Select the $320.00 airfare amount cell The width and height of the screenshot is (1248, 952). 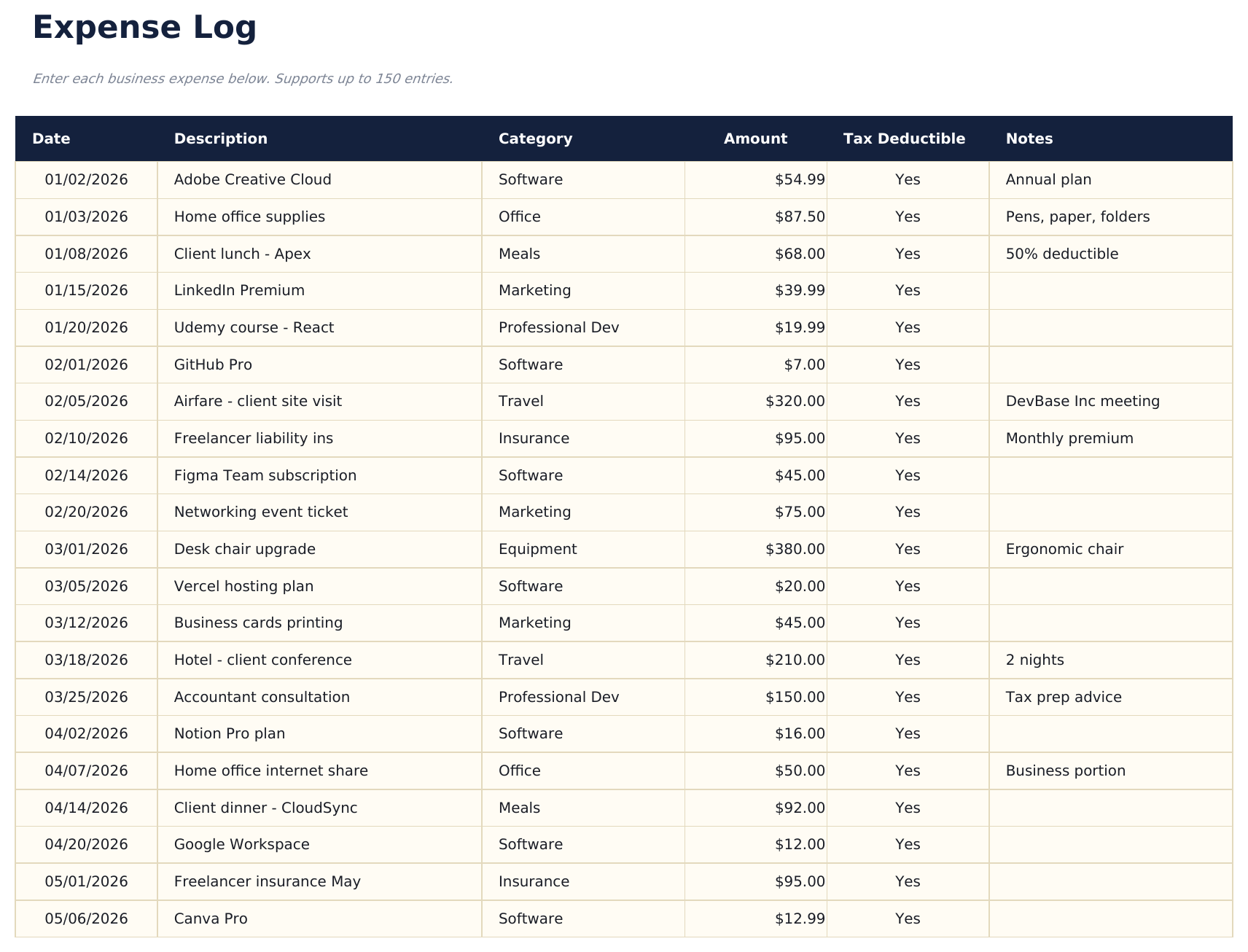[794, 401]
